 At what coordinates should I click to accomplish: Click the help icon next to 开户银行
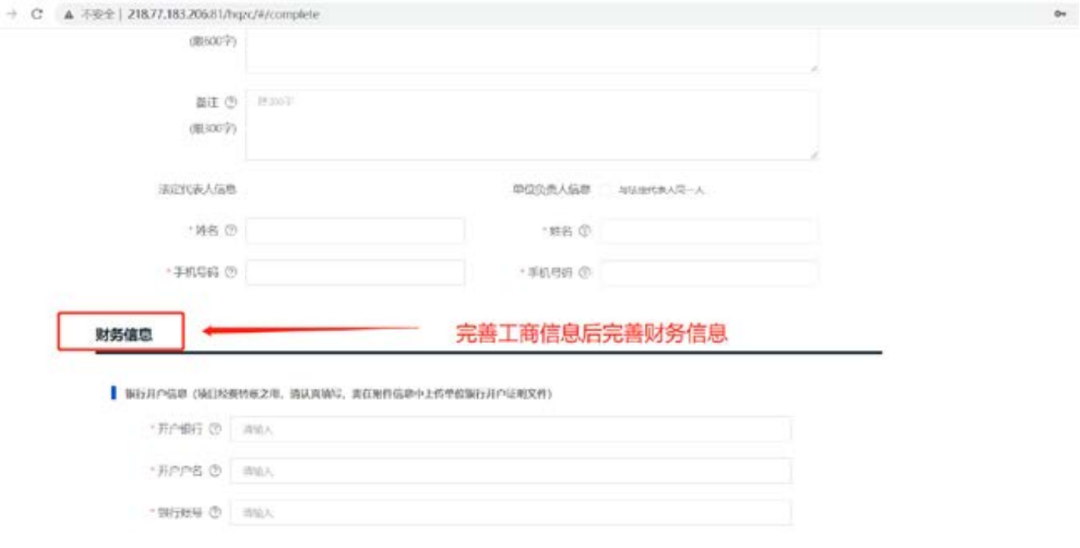[215, 429]
